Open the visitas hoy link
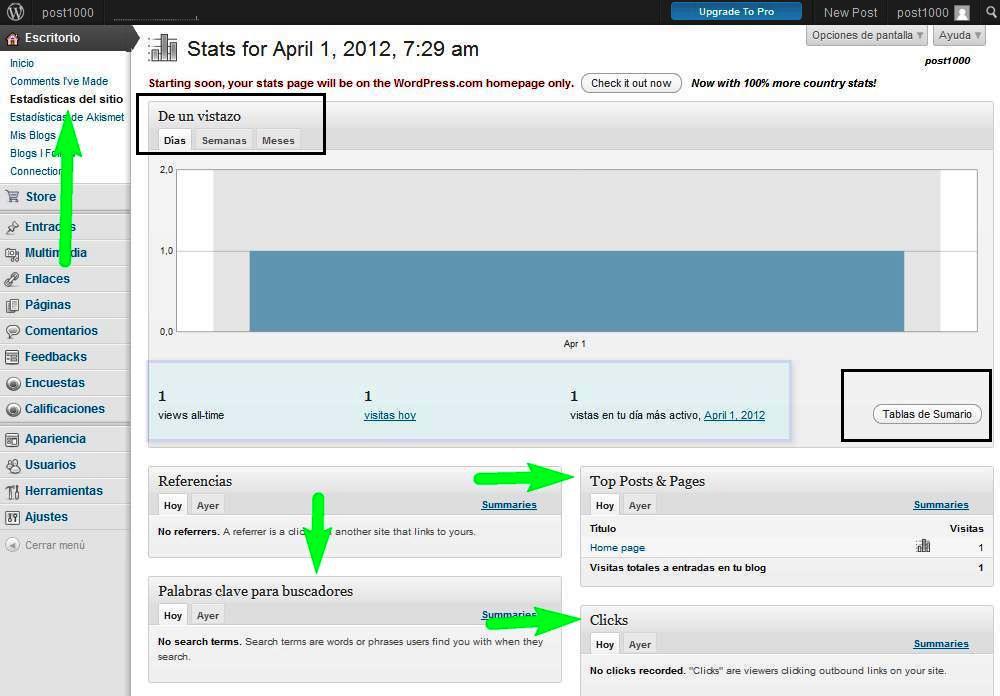 [390, 415]
